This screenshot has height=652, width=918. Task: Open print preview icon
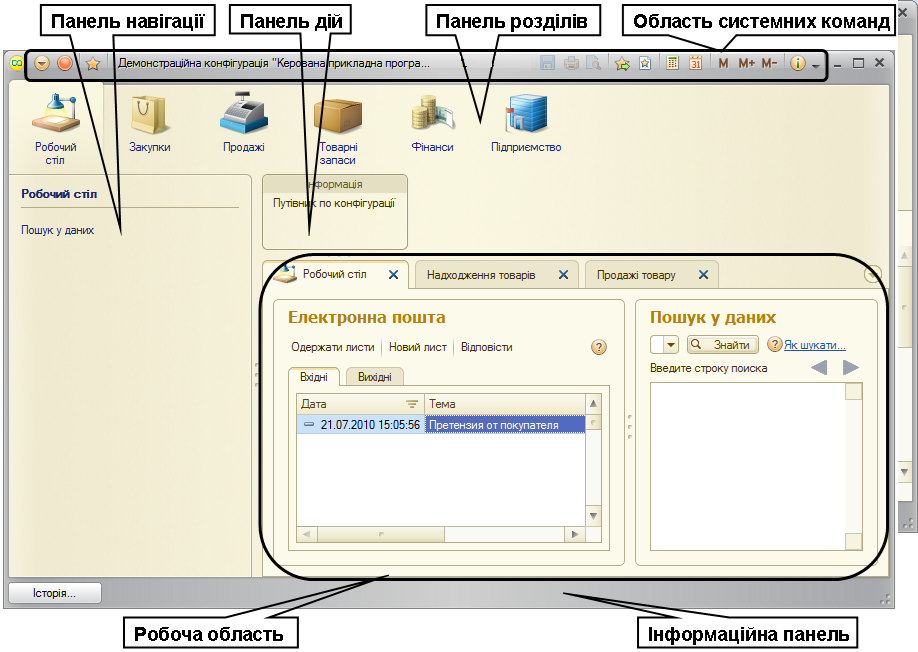594,63
